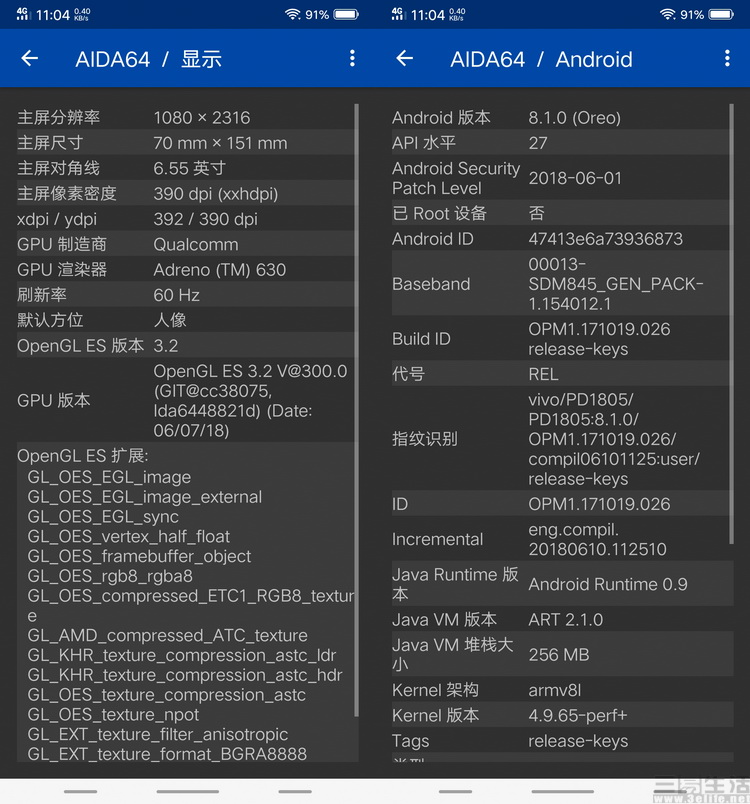Tap battery icon in left status bar
This screenshot has height=804, width=750.
346,15
